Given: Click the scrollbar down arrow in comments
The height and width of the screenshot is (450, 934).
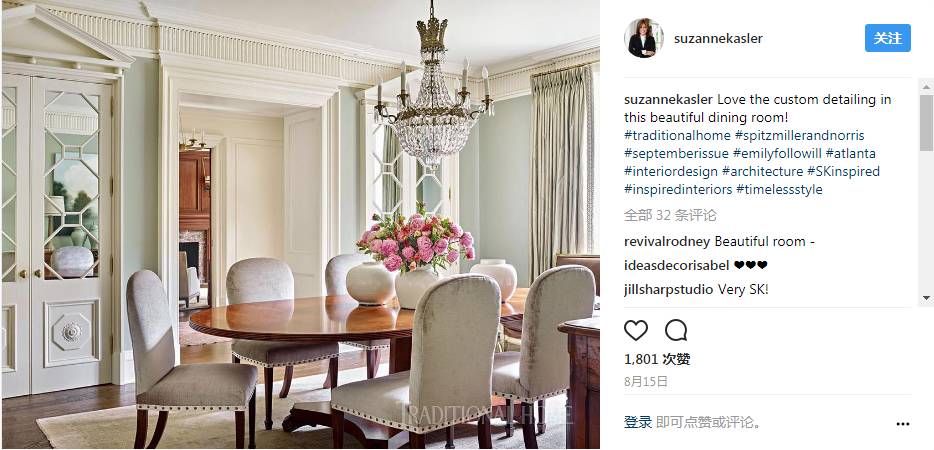Looking at the screenshot, I should tap(926, 297).
